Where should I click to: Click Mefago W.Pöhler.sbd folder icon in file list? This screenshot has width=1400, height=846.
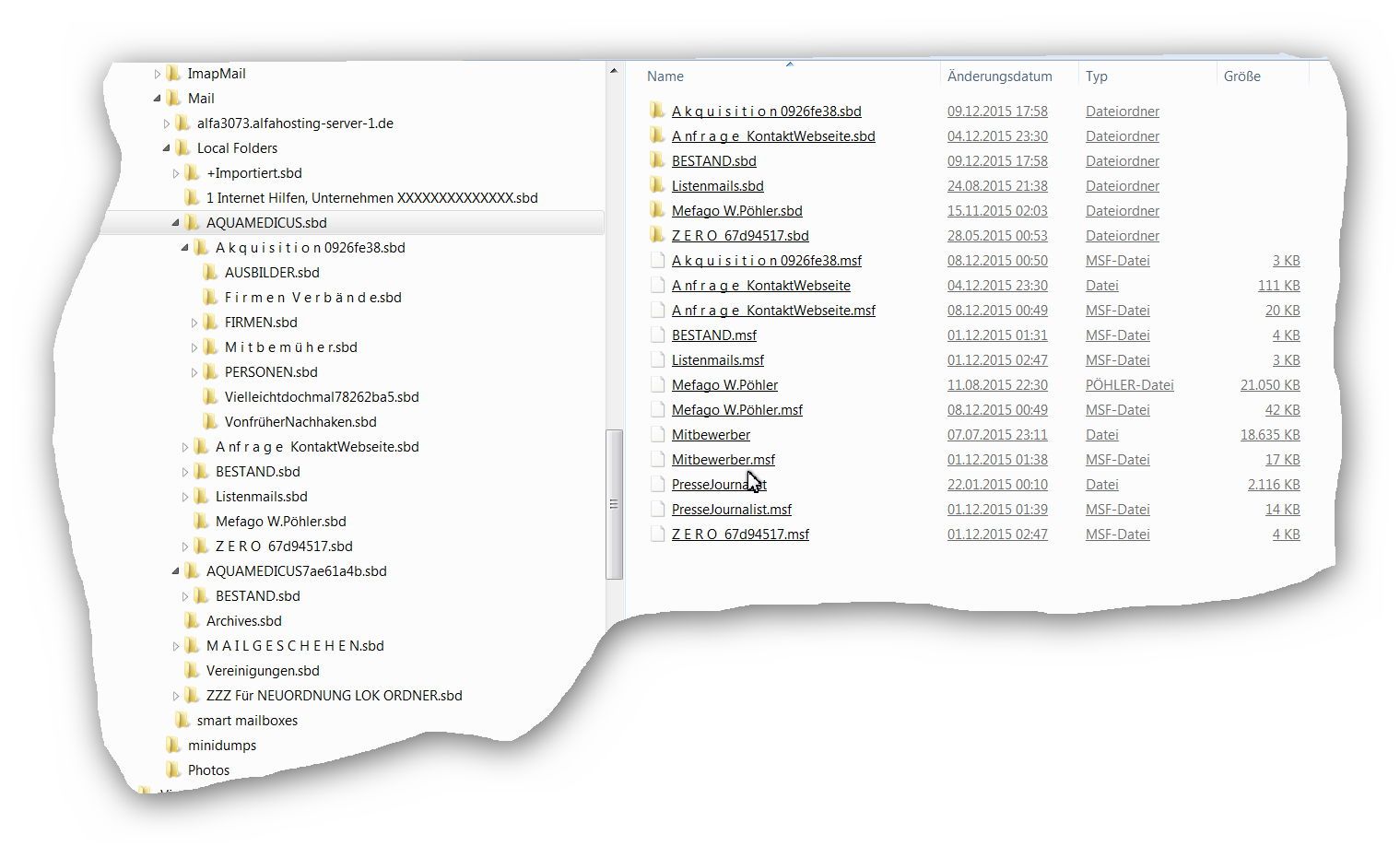[x=656, y=210]
